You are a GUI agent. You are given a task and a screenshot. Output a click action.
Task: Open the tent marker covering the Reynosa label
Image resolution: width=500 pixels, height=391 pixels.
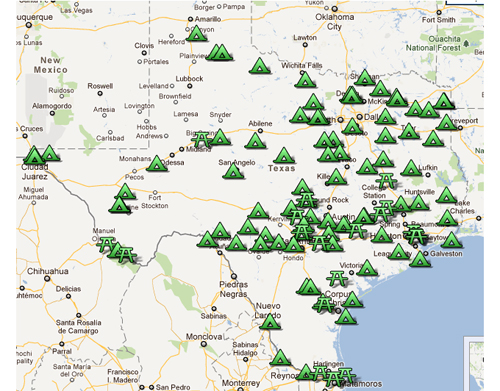305,372
